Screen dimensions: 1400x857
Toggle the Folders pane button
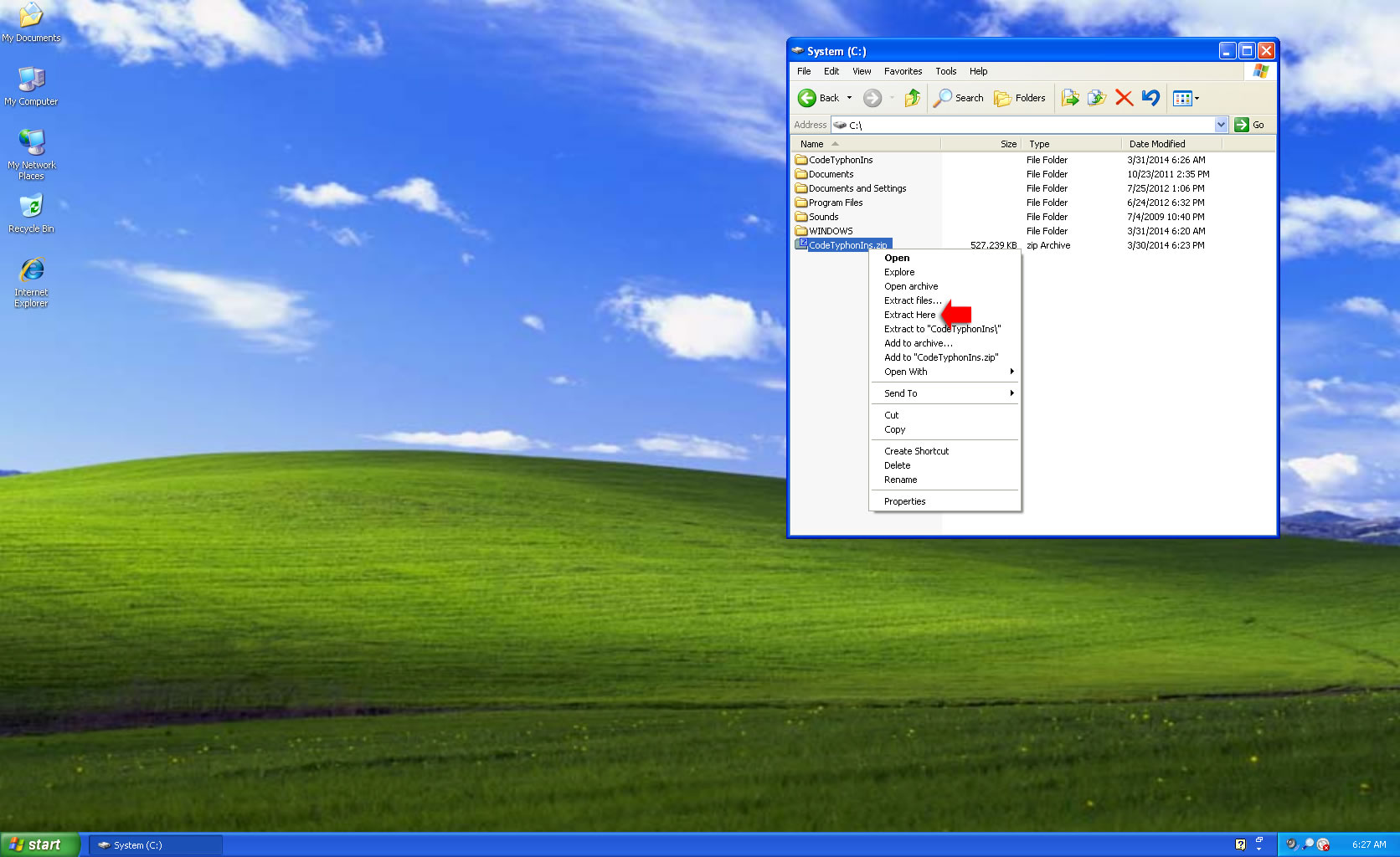(1019, 98)
